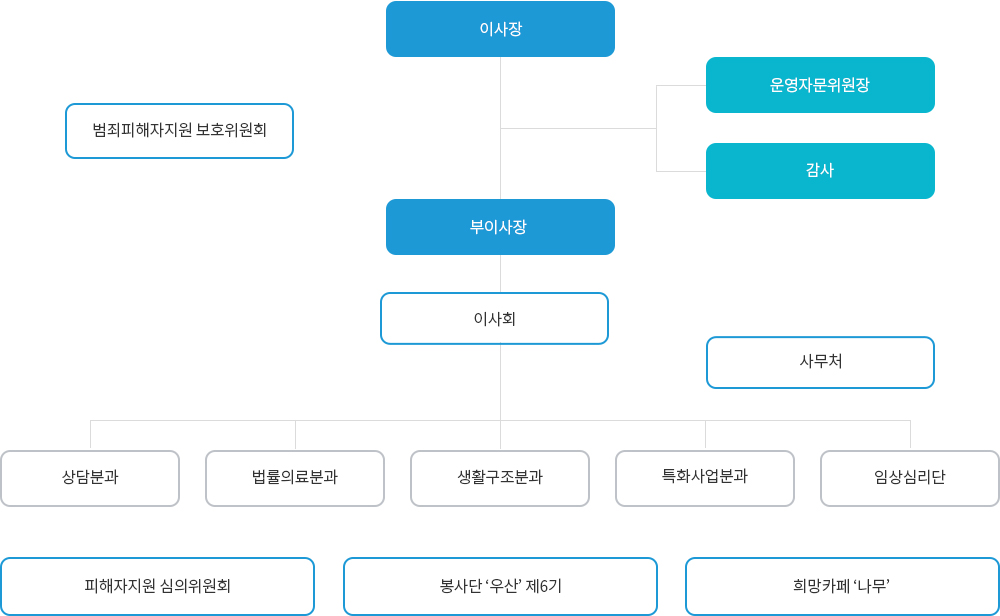Click the 법률의료분과 division box

295,478
